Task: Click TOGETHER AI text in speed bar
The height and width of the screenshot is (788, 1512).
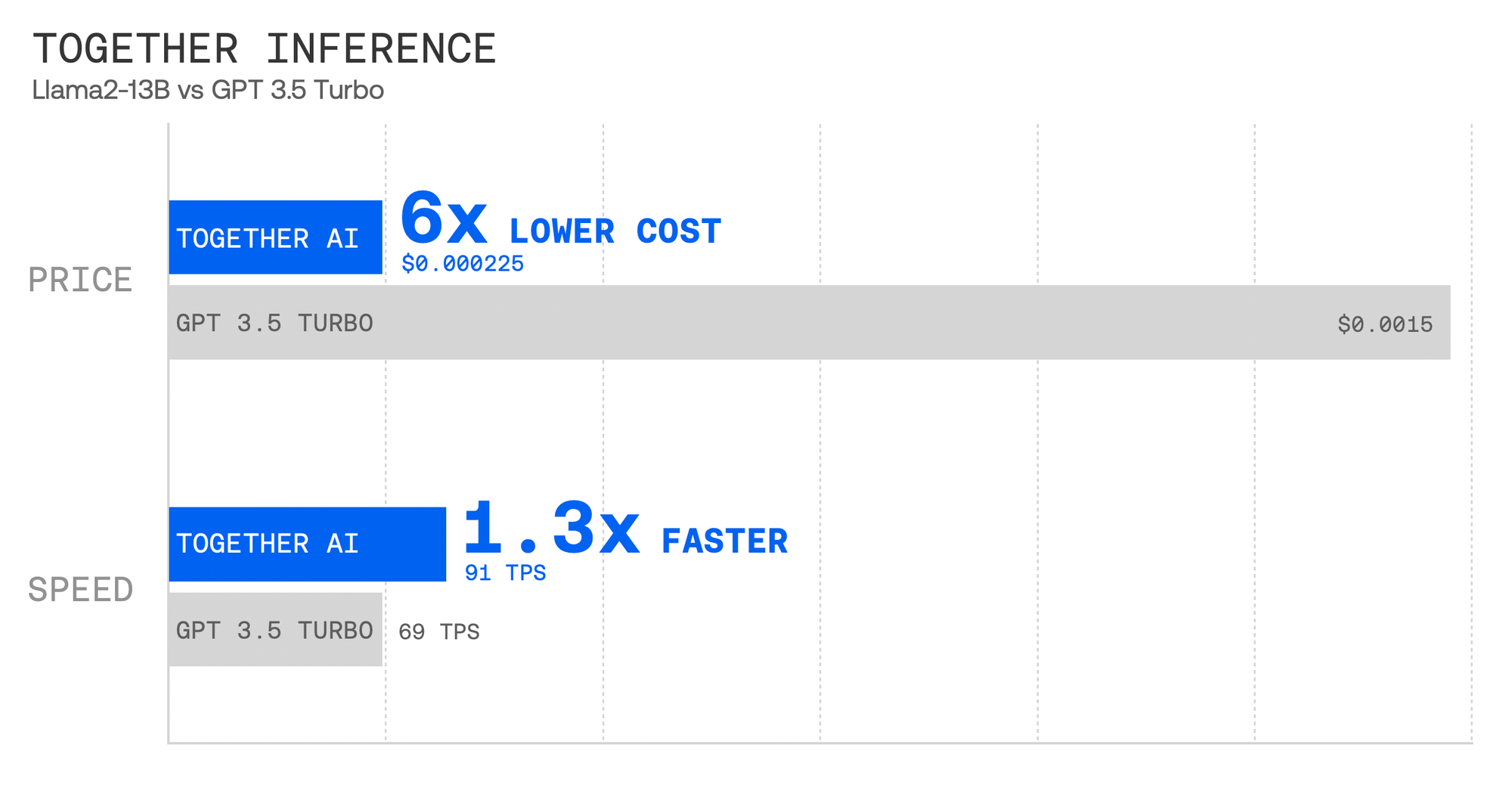Action: (x=268, y=544)
